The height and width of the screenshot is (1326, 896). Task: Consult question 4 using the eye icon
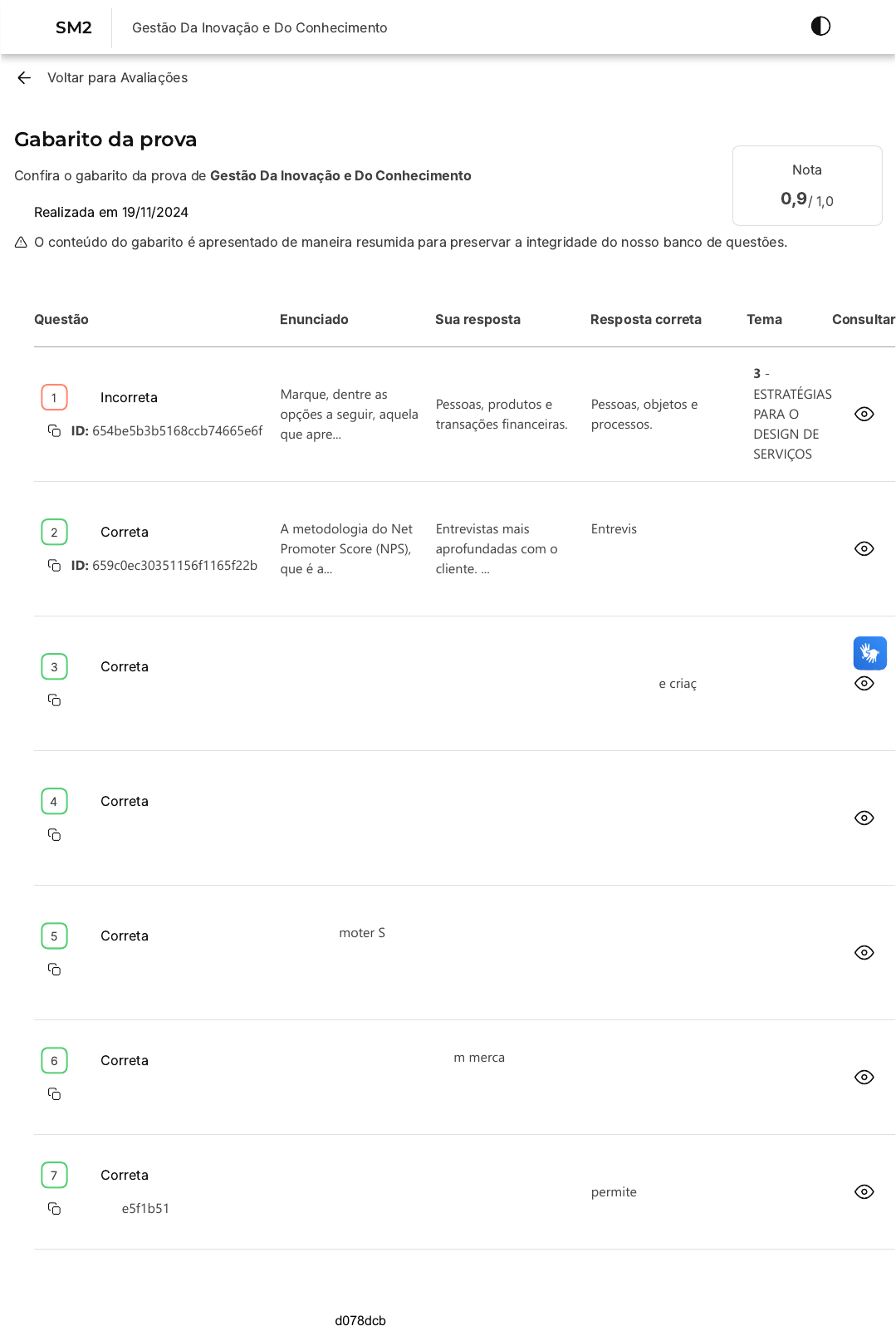pyautogui.click(x=864, y=818)
